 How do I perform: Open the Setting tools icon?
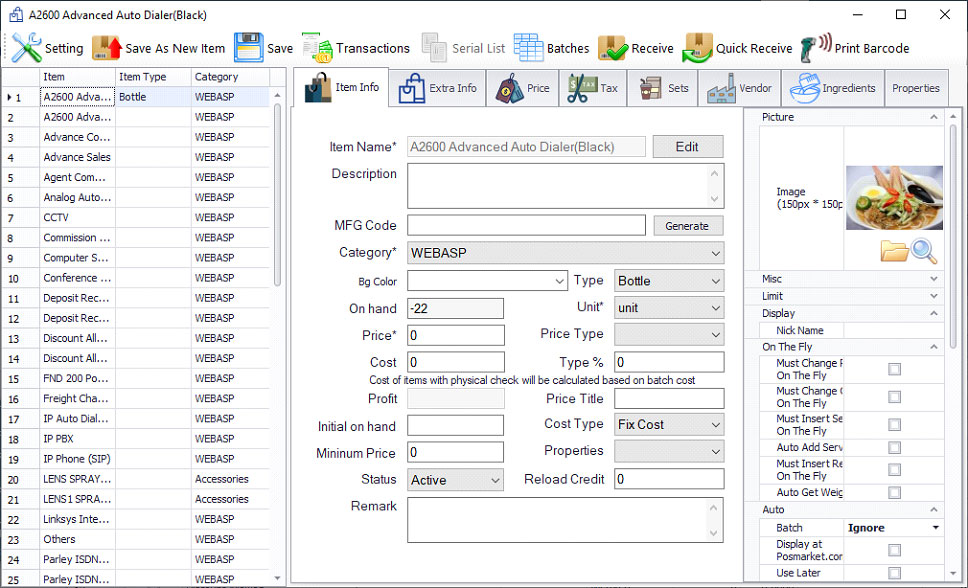pos(27,48)
